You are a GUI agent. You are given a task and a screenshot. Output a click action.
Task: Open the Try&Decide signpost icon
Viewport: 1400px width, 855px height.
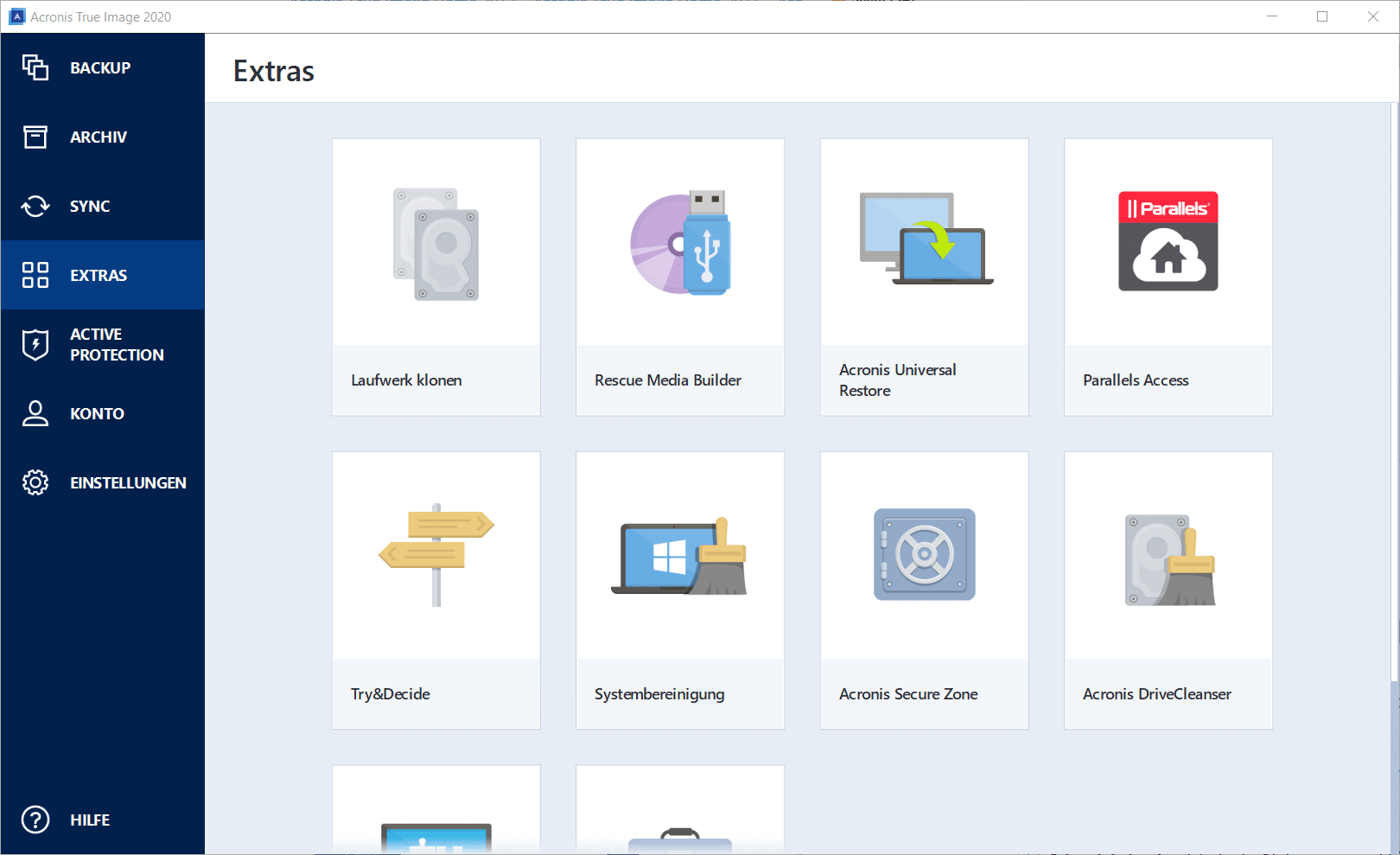point(436,555)
